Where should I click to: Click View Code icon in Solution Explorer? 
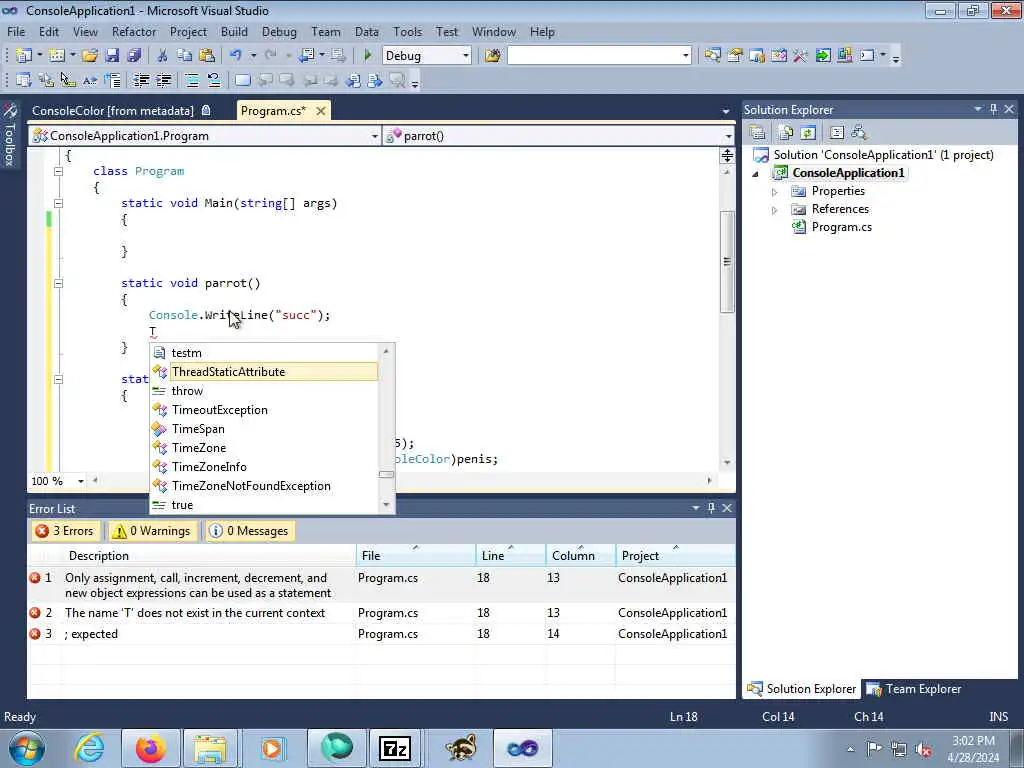pos(837,133)
